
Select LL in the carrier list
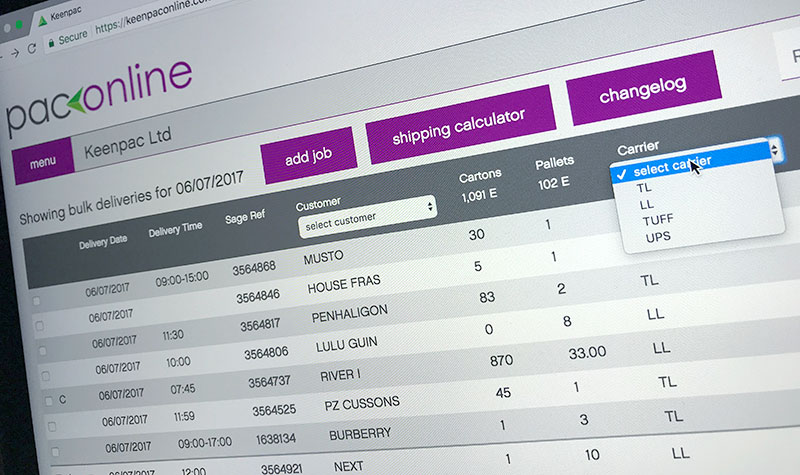pos(646,205)
